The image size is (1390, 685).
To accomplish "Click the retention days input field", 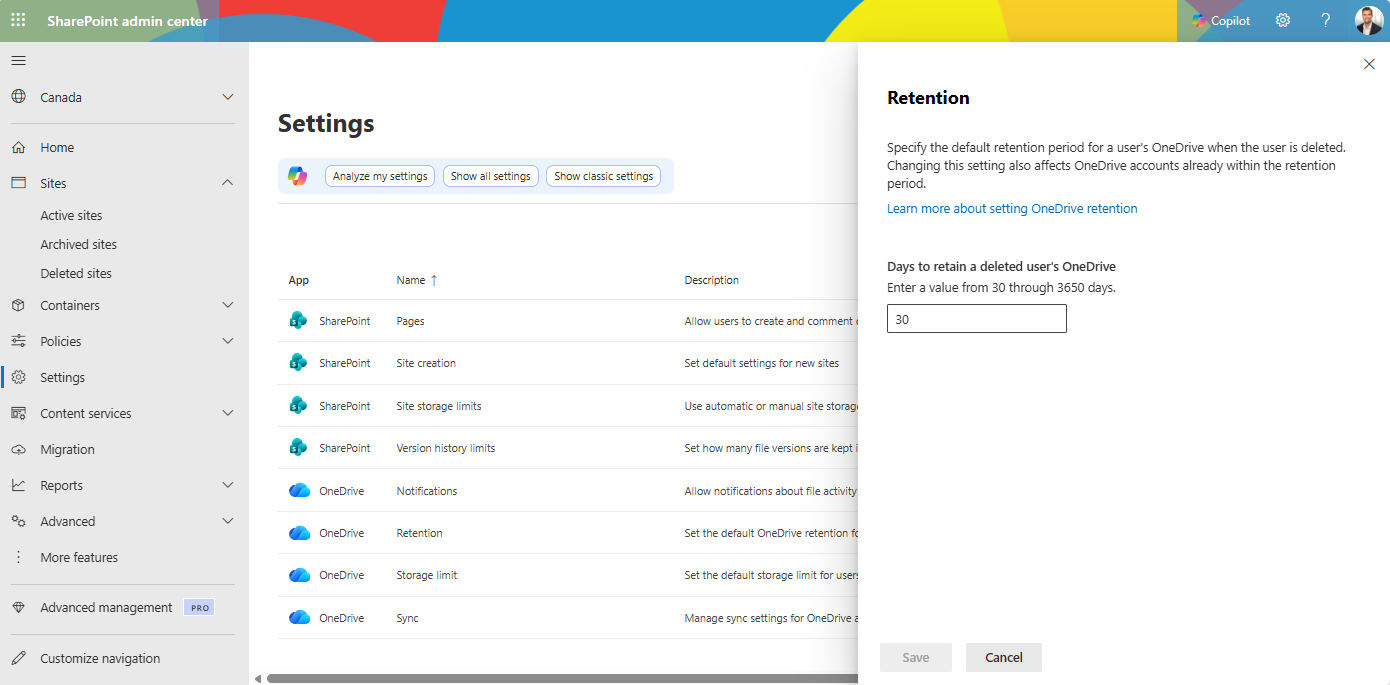I will coord(976,318).
